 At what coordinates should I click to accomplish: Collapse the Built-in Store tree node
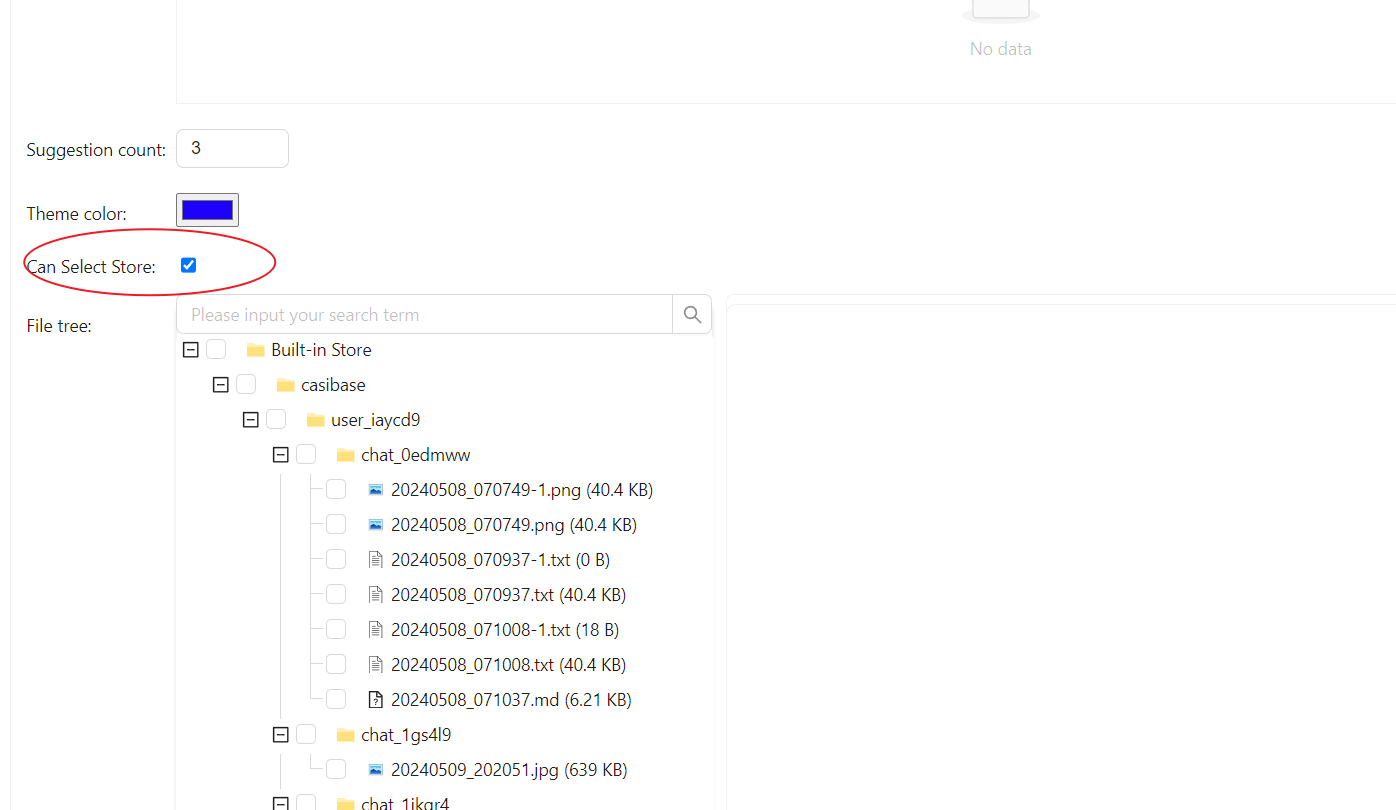tap(191, 350)
